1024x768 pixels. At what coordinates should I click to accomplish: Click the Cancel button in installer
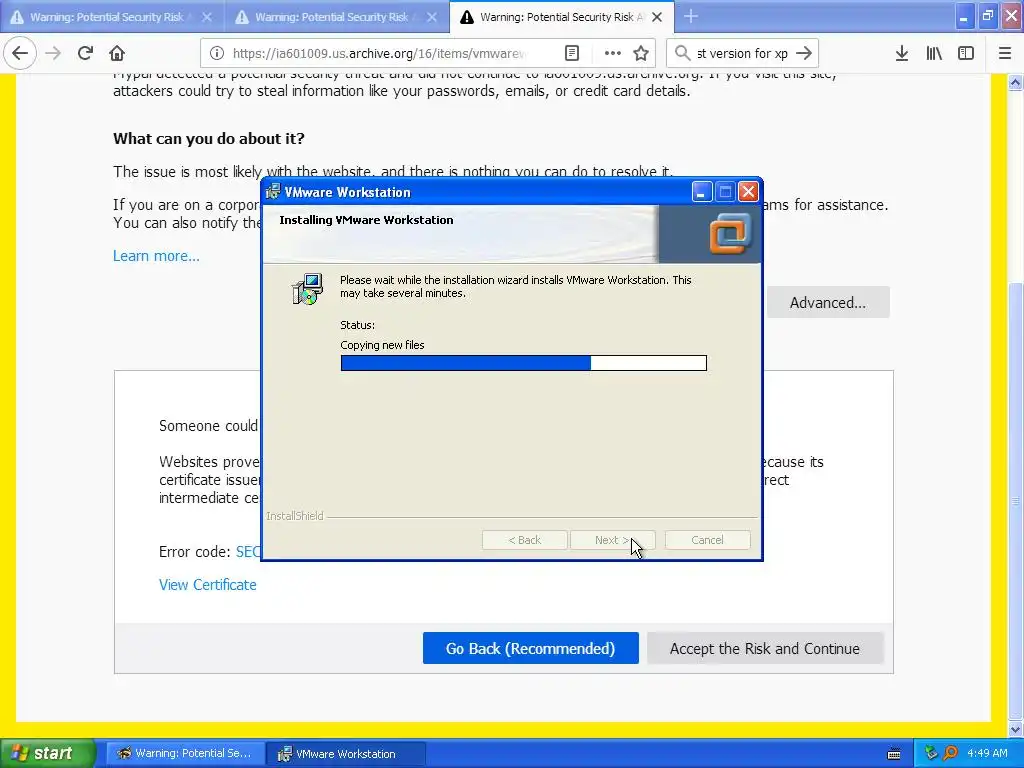click(707, 540)
